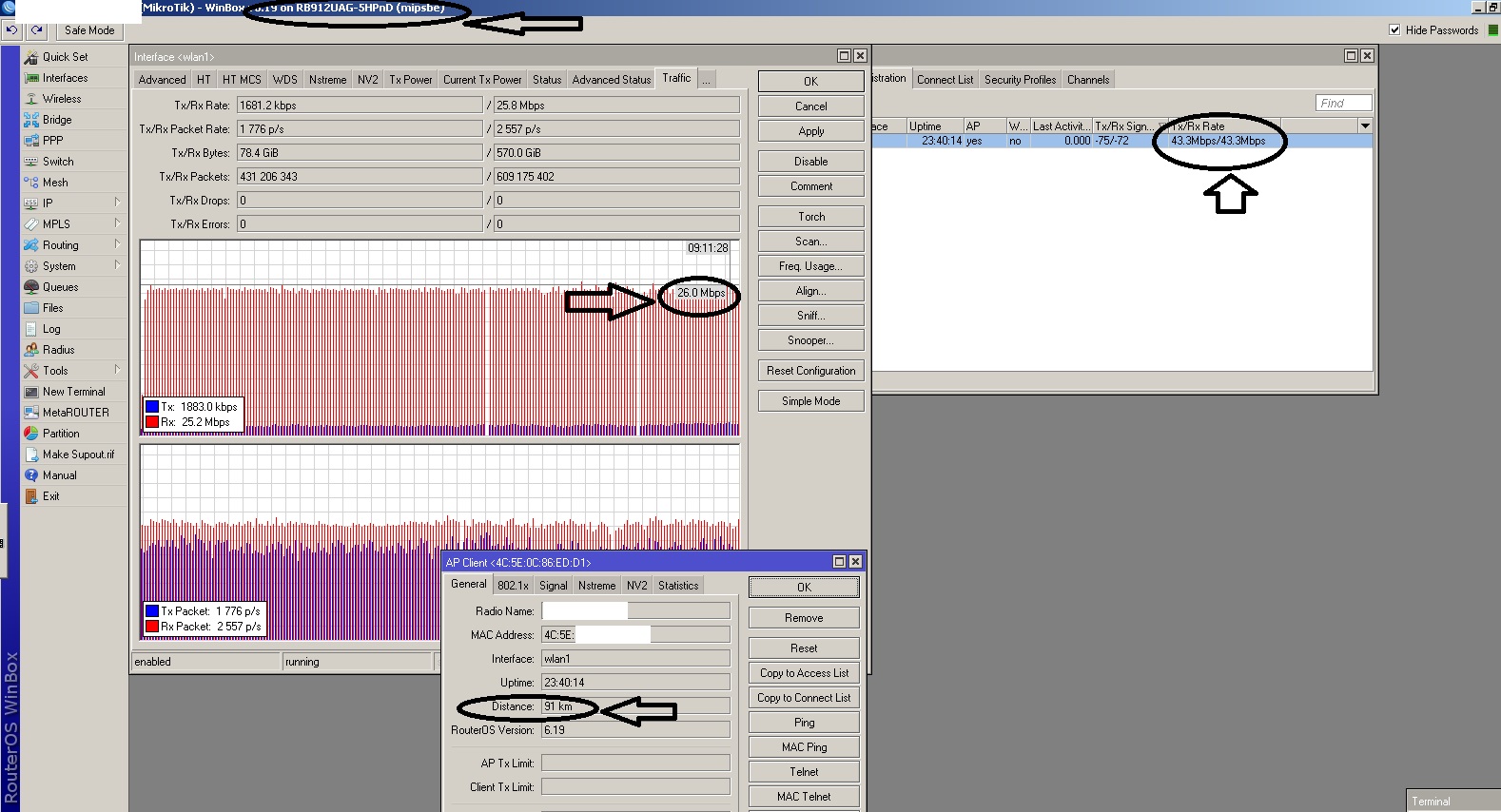Screen dimensions: 1501x812
Task: Click the Undo arrow in the toolbar
Action: point(12,30)
